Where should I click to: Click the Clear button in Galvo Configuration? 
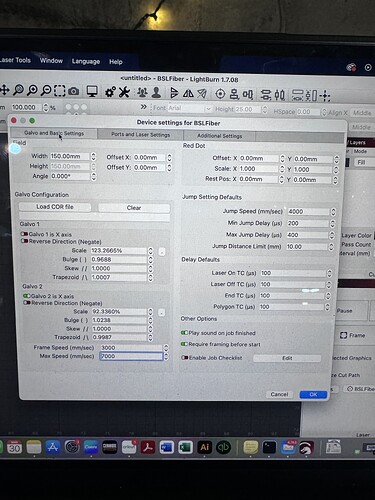coord(134,208)
